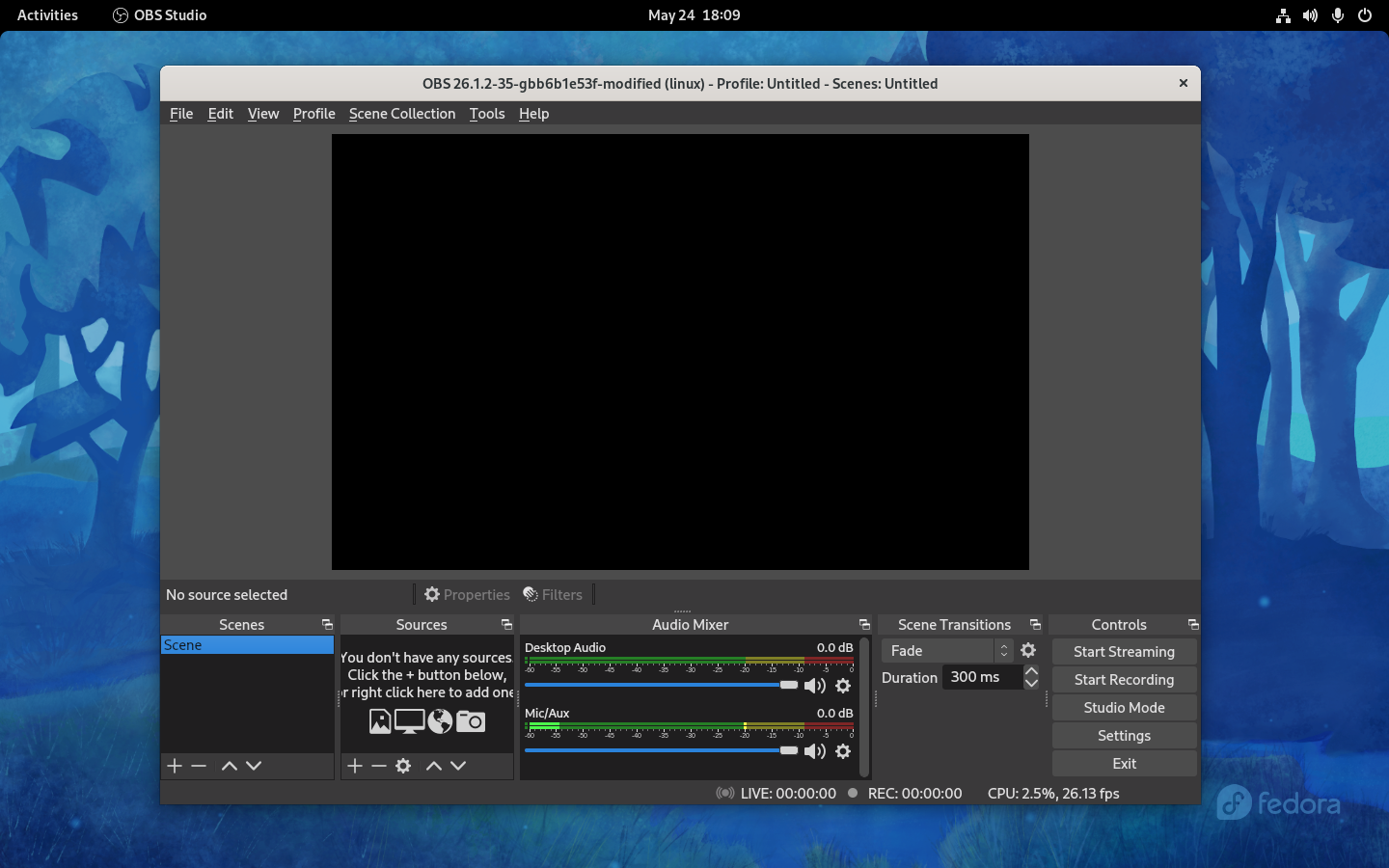Open the Settings dialog
The height and width of the screenshot is (868, 1389).
[x=1124, y=735]
